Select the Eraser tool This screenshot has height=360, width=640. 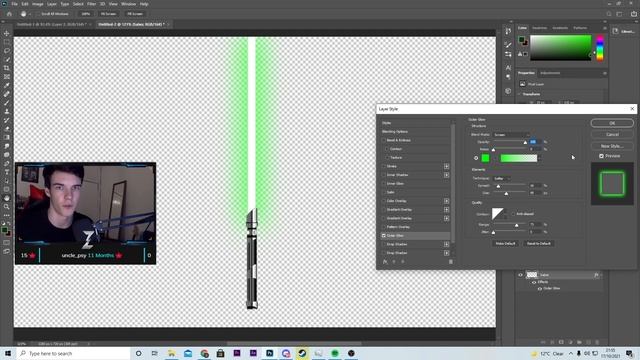7,129
